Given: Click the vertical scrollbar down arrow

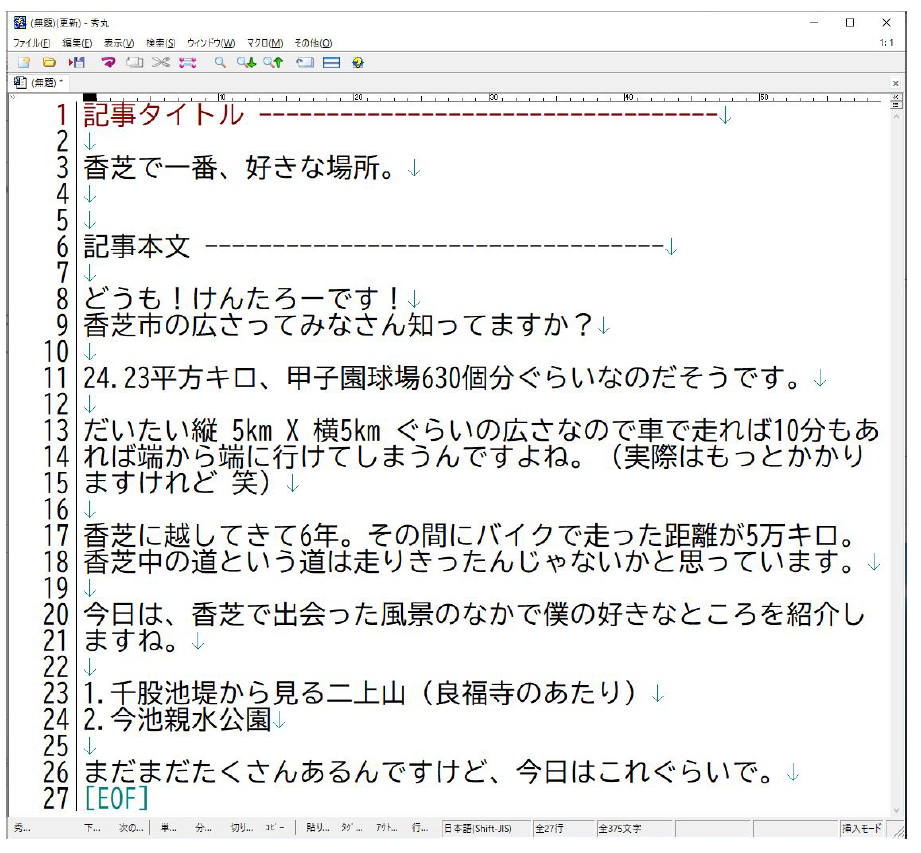Looking at the screenshot, I should pyautogui.click(x=895, y=810).
